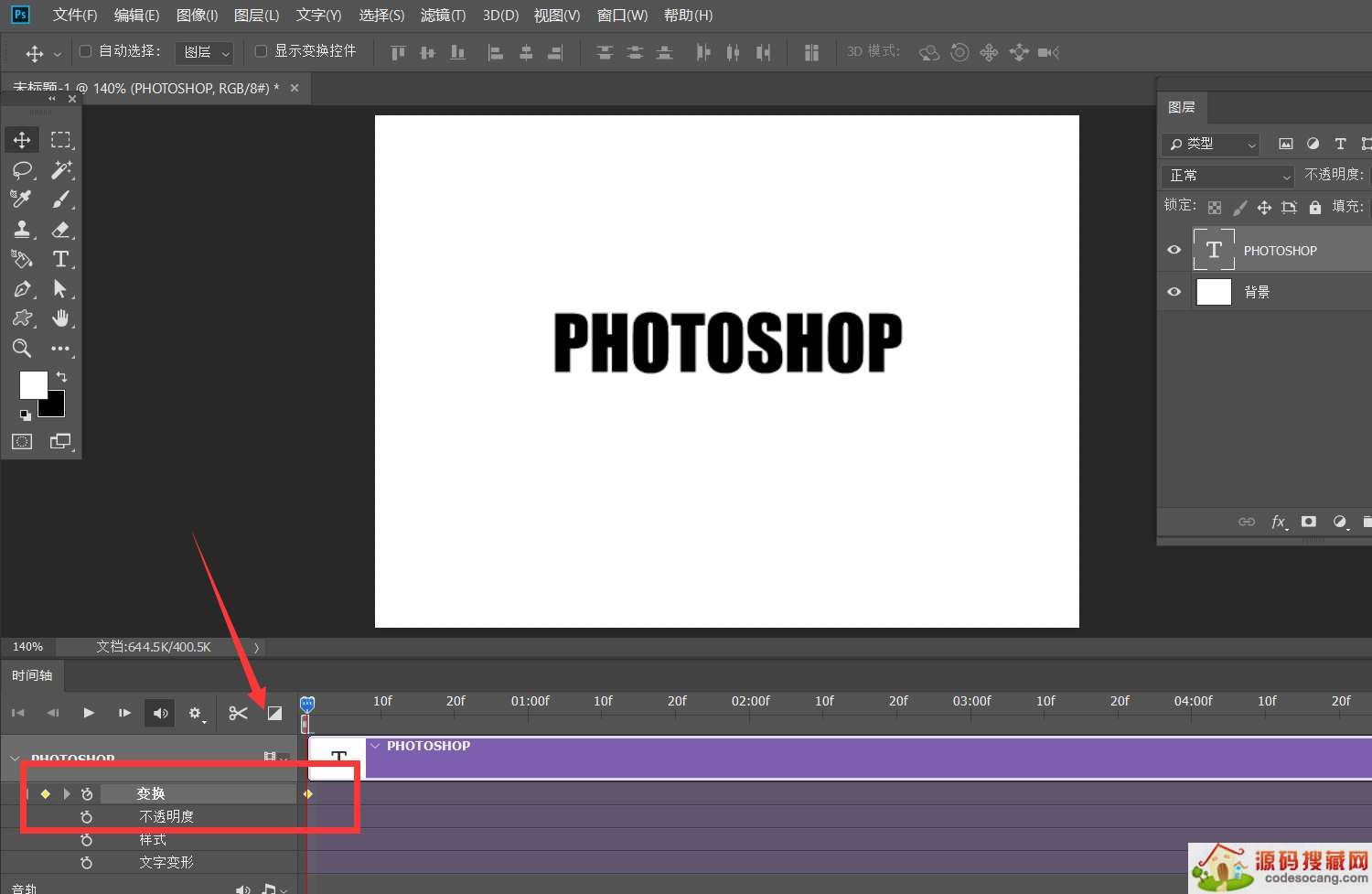Switch to the 图层 panel tab

click(1182, 107)
